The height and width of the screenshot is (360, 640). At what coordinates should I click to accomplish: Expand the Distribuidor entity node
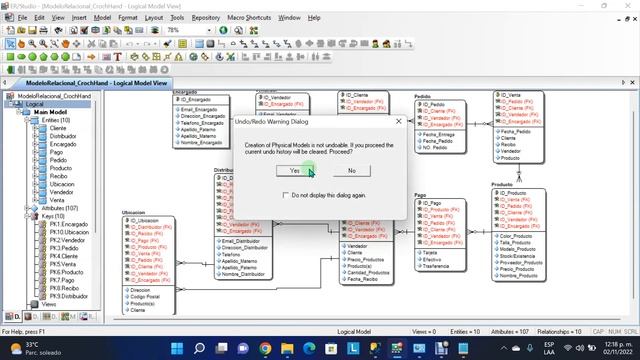(x=35, y=136)
